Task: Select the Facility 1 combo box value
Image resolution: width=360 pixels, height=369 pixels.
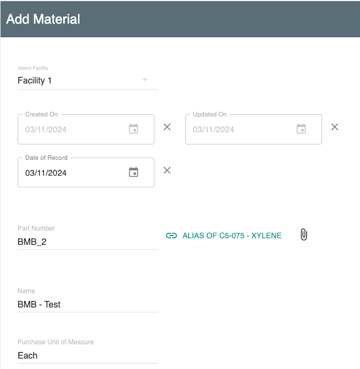Action: click(88, 80)
